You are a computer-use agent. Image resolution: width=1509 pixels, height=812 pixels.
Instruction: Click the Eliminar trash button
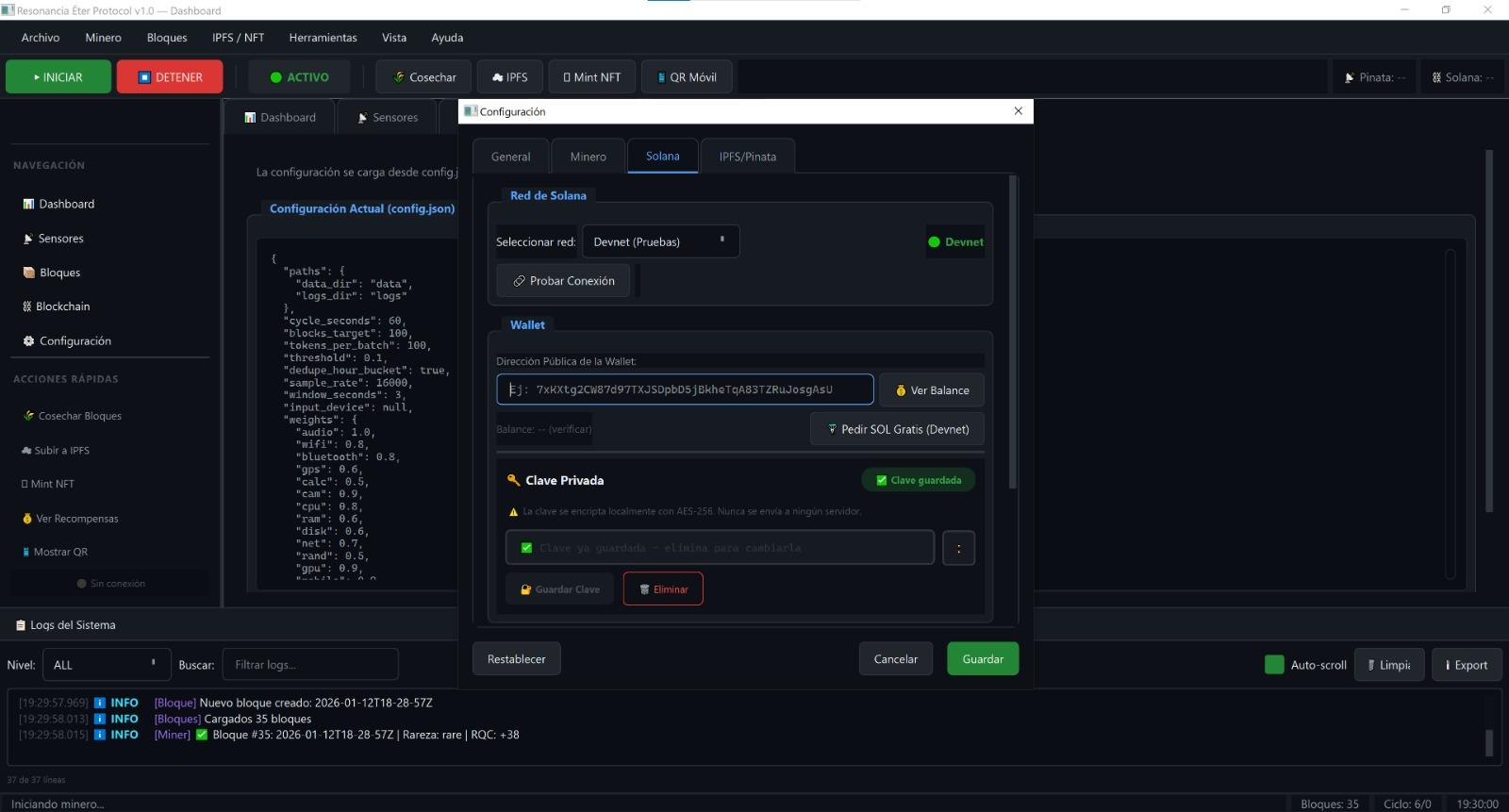click(x=663, y=589)
